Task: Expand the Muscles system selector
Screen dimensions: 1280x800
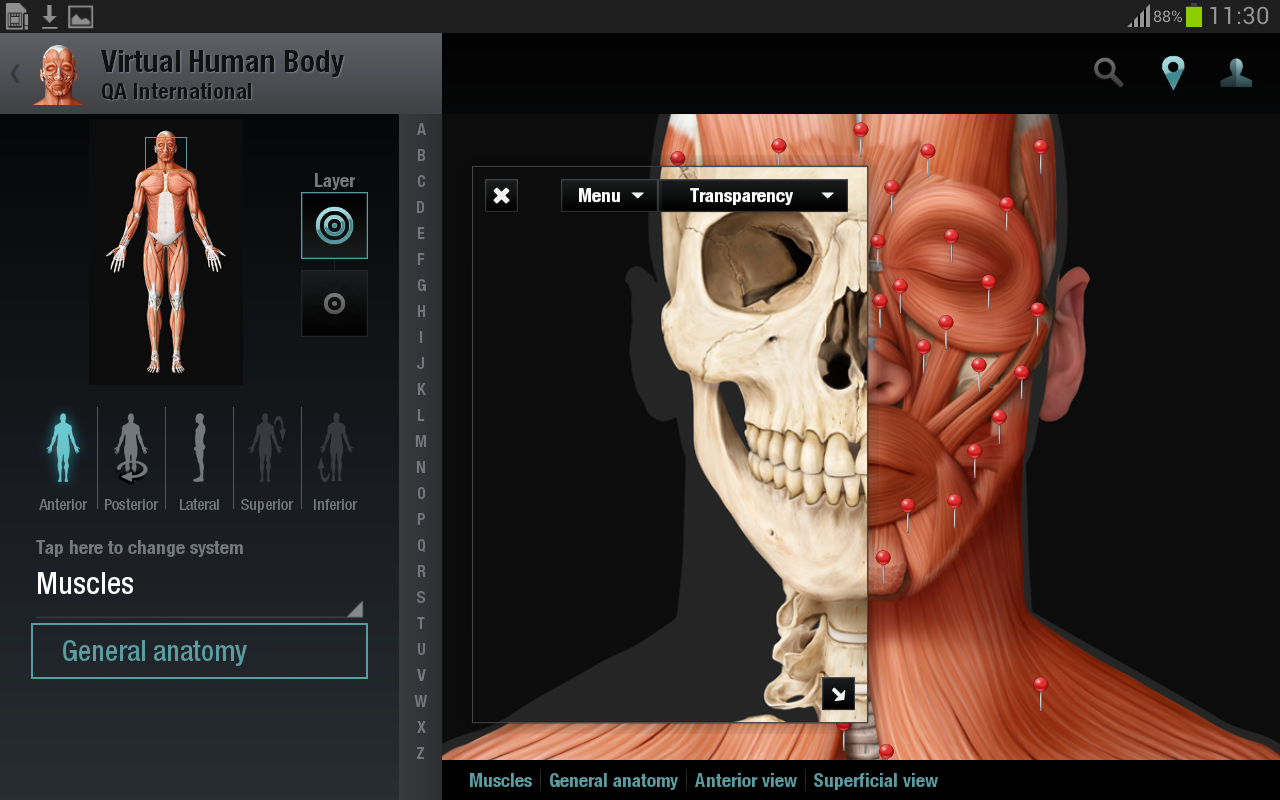Action: coord(199,584)
